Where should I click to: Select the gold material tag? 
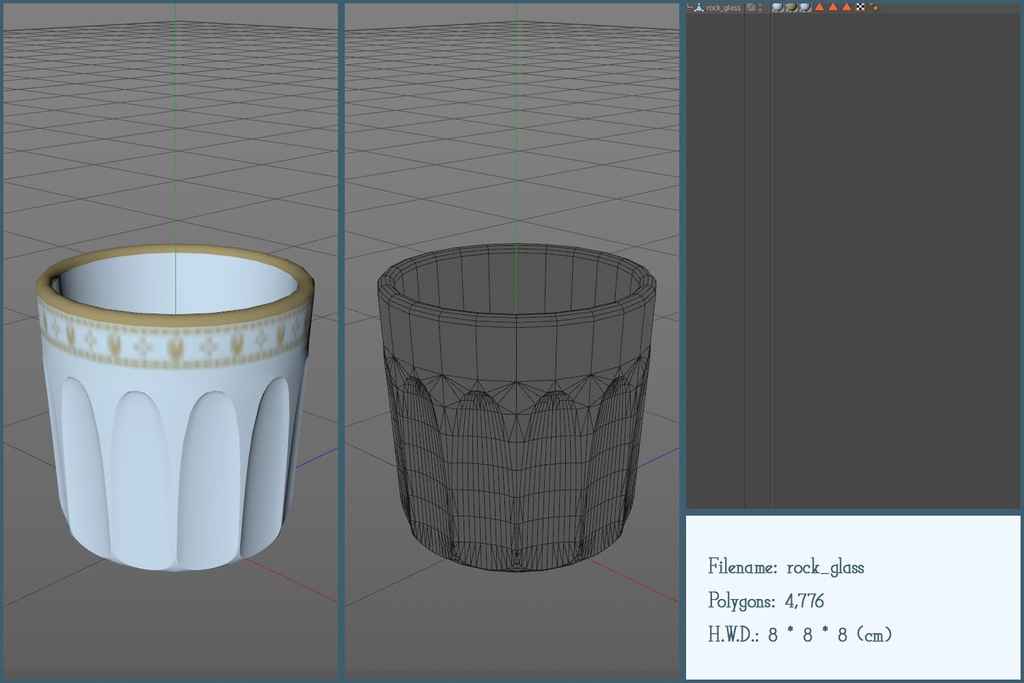[791, 7]
